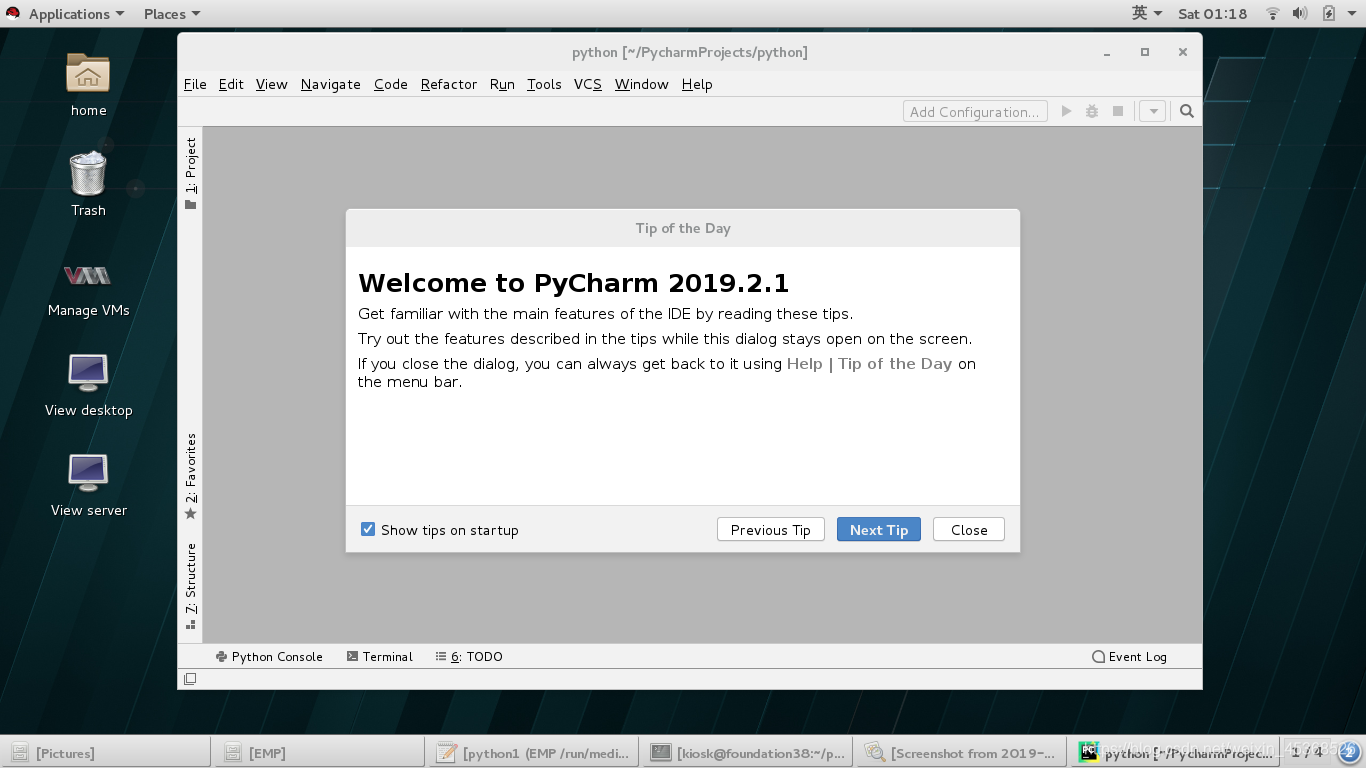Image resolution: width=1366 pixels, height=768 pixels.
Task: Click the network Wi-Fi tray icon
Action: click(x=1273, y=14)
